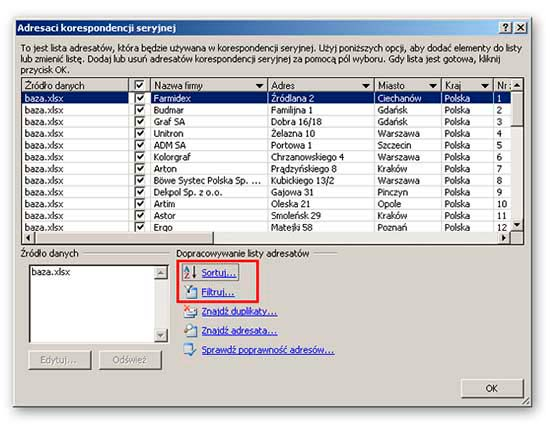The width and height of the screenshot is (550, 424).
Task: Click the Znajdź duplikaty icon
Action: tap(190, 311)
